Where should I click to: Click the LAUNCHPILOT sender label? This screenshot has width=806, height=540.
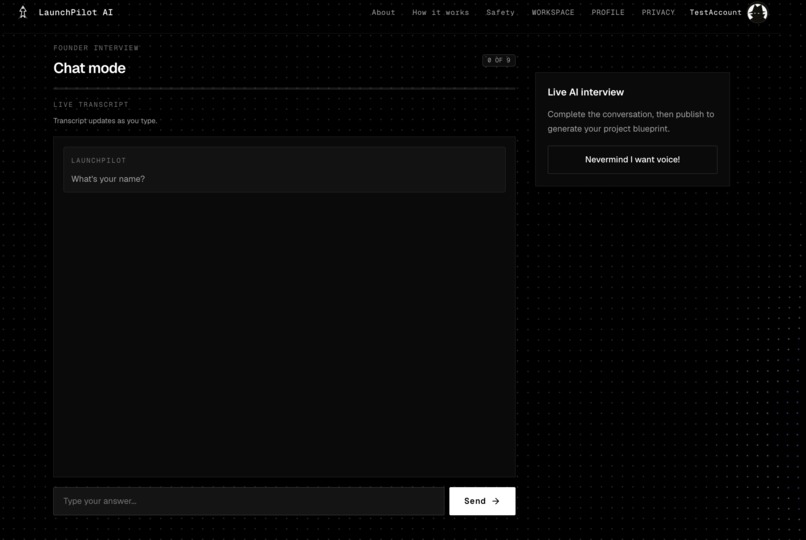98,160
